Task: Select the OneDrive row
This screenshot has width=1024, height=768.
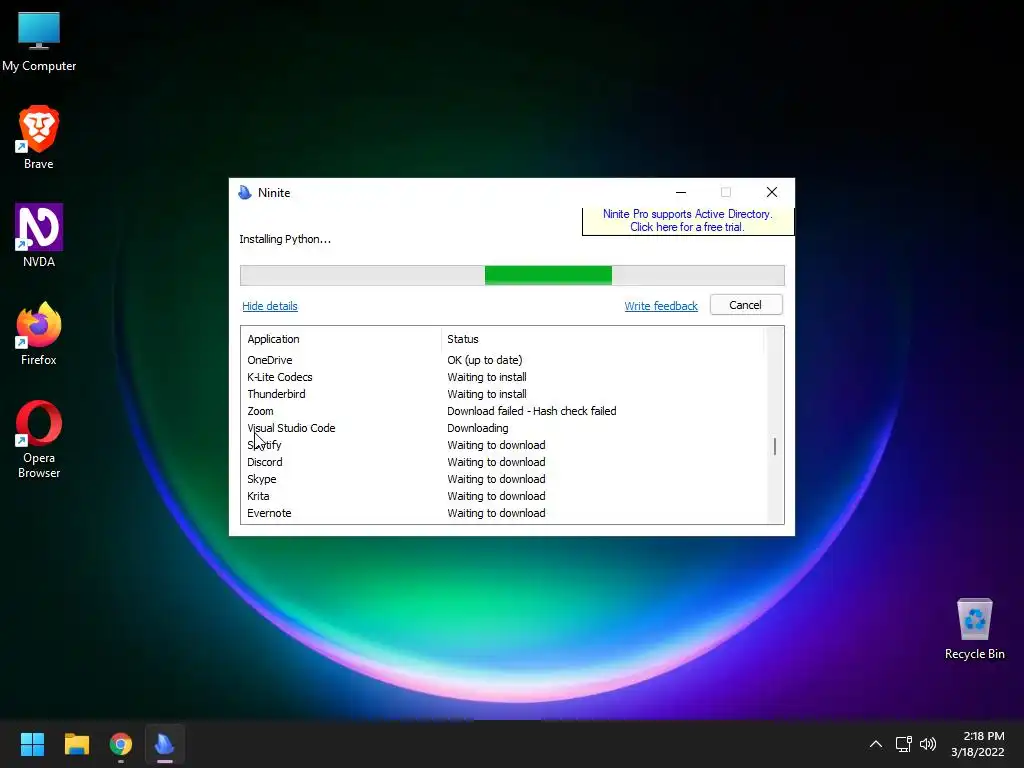Action: (x=503, y=360)
